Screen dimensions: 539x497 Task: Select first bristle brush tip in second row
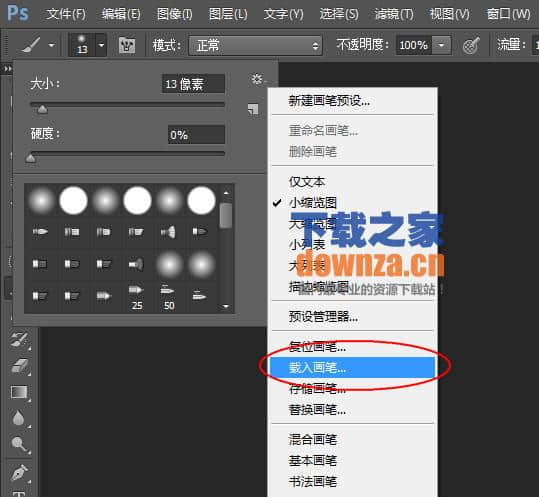tap(41, 232)
